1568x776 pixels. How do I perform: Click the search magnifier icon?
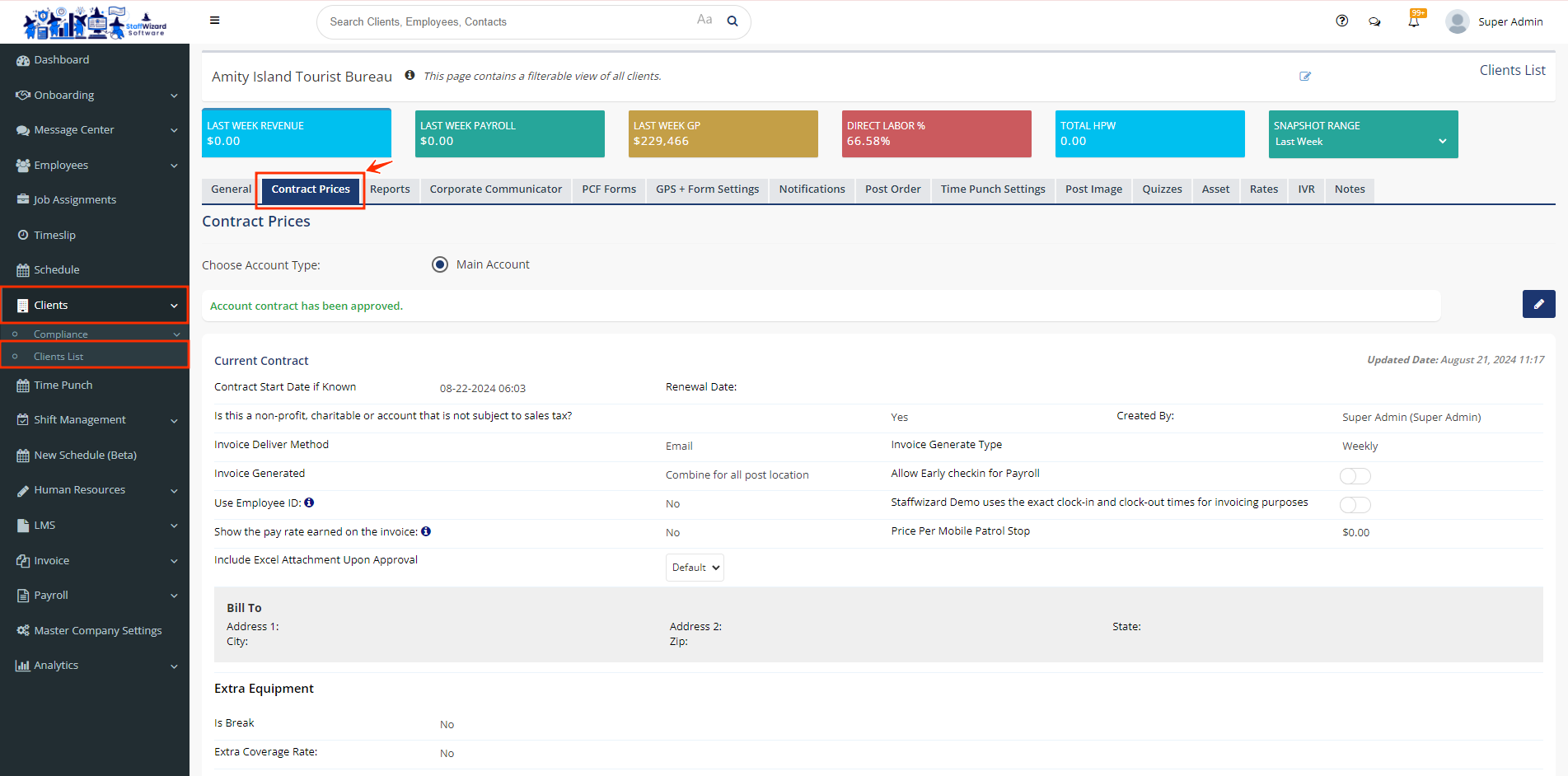[x=732, y=21]
